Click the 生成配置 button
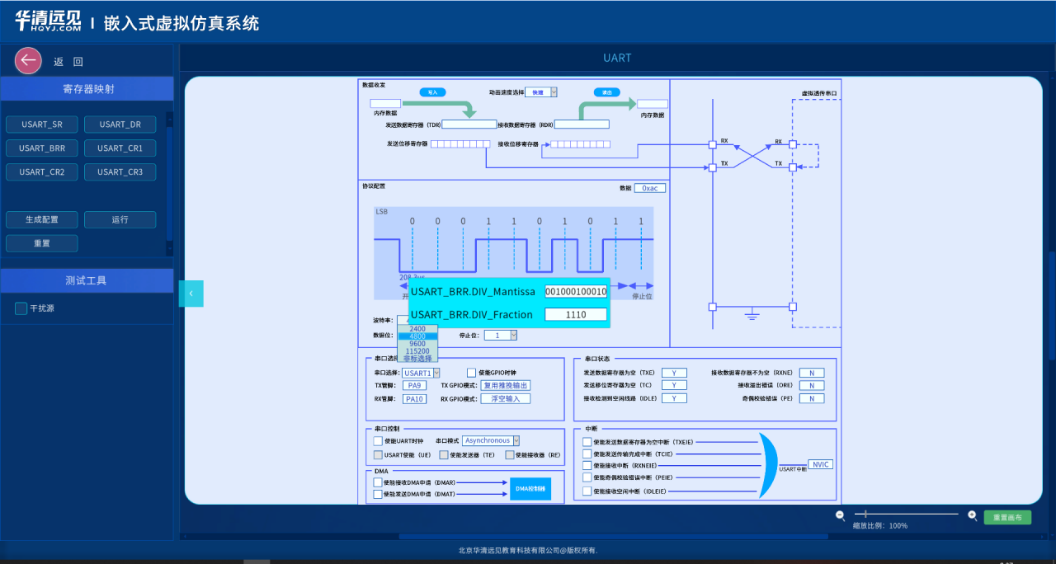The width and height of the screenshot is (1056, 565). point(42,220)
